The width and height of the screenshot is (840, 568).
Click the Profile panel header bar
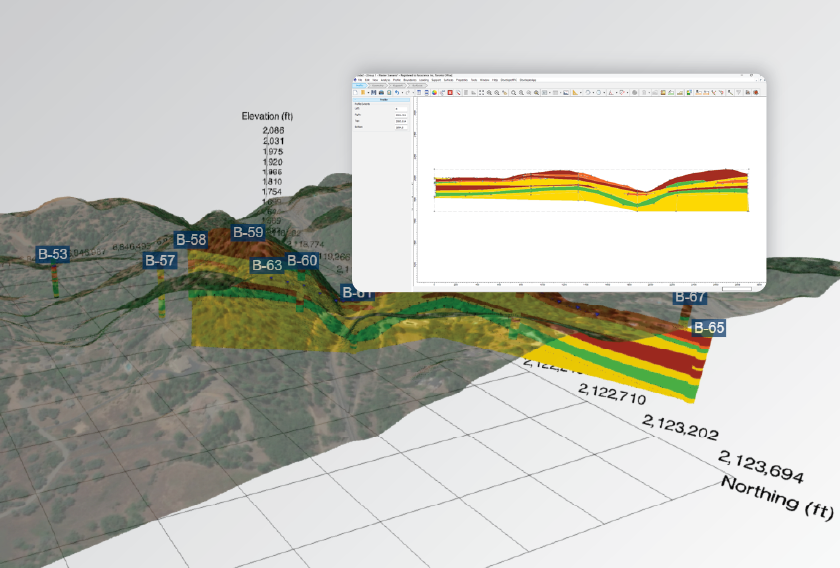pos(381,100)
